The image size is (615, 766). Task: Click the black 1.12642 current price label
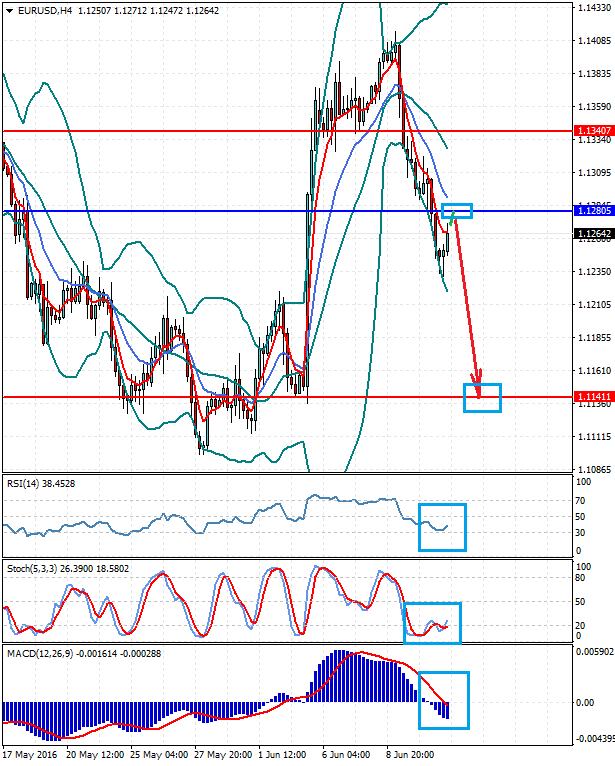point(594,234)
